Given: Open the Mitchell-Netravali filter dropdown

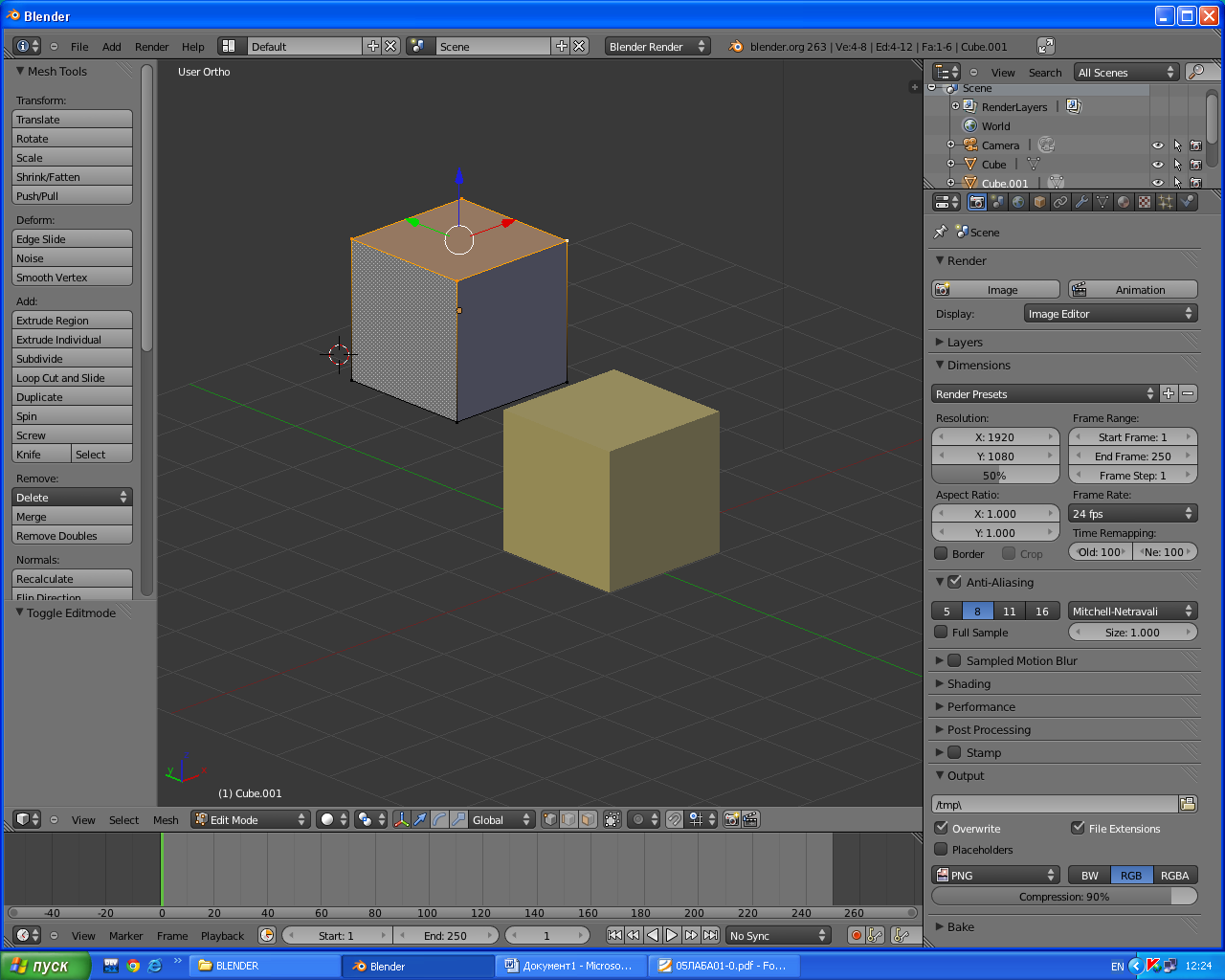Looking at the screenshot, I should tap(1133, 611).
